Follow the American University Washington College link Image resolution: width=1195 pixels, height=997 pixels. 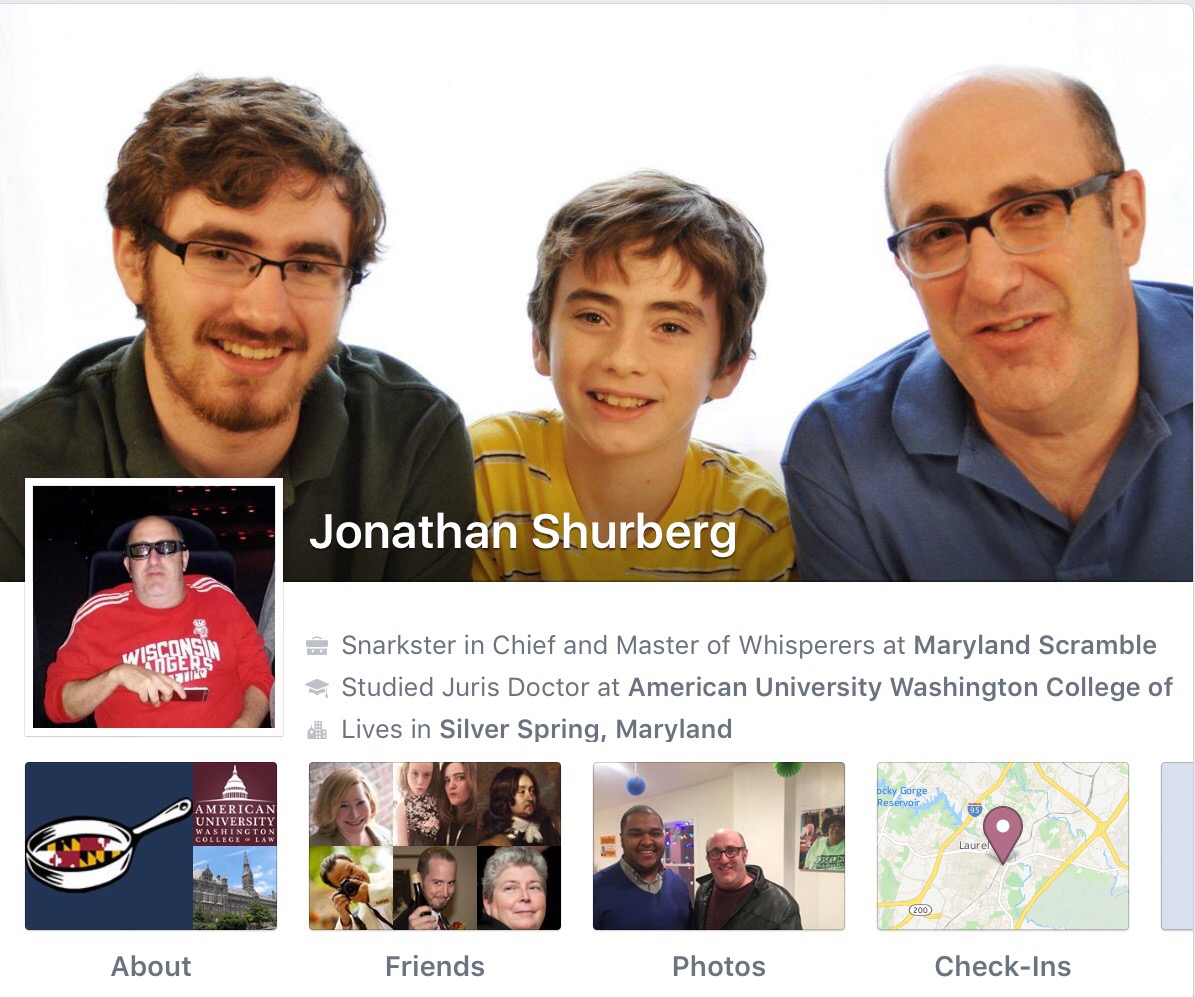pyautogui.click(x=900, y=688)
